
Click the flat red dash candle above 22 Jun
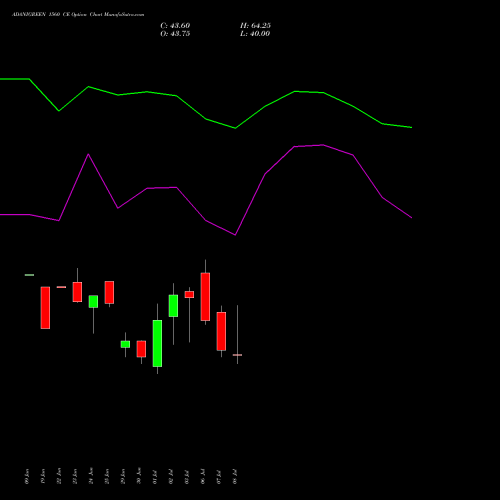61,287
